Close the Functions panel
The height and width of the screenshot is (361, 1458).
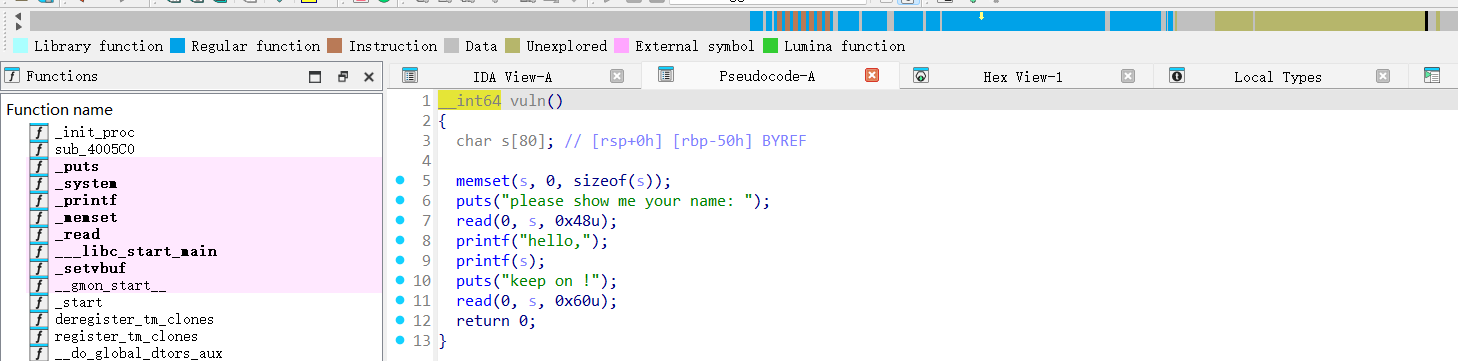(x=368, y=77)
